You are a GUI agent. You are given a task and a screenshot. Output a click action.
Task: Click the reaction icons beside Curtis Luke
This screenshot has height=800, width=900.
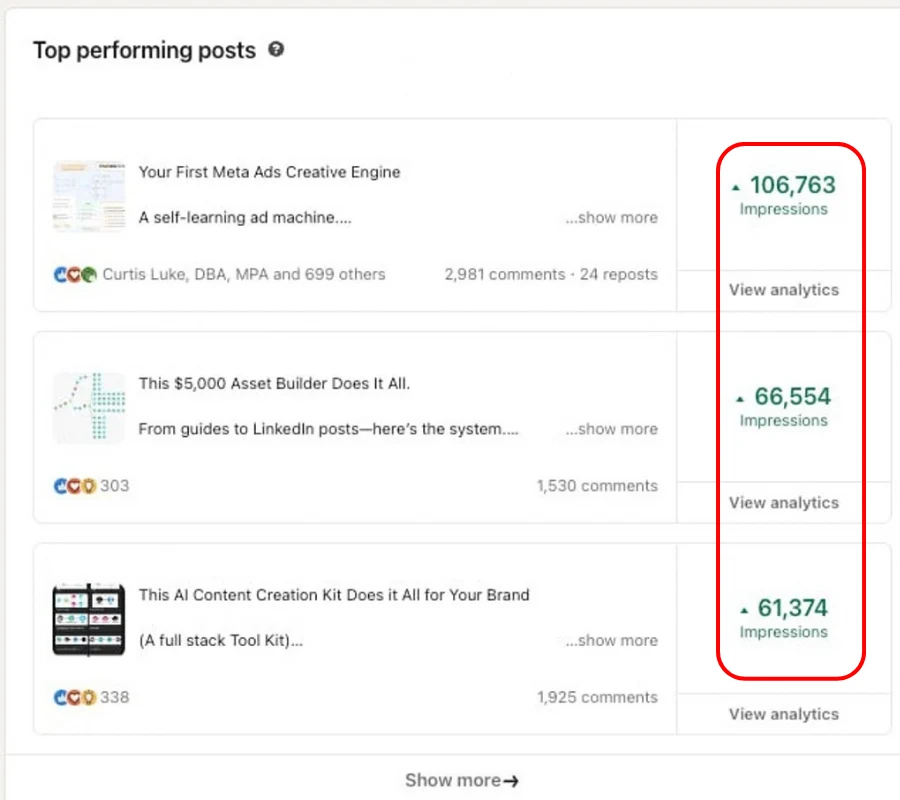75,275
